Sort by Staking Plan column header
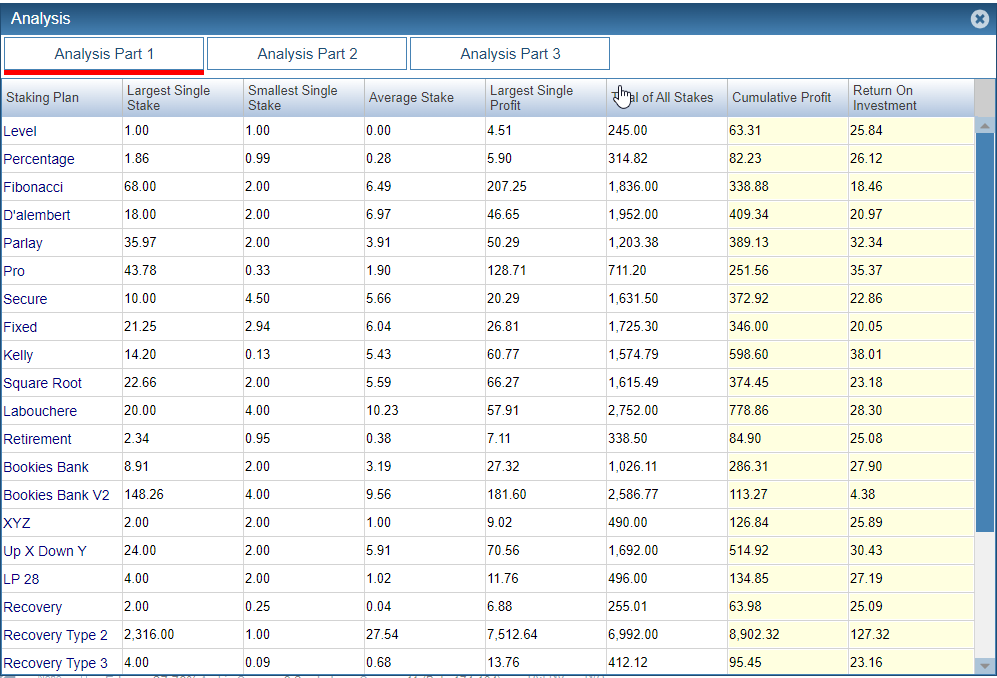This screenshot has width=997, height=678. tap(42, 98)
